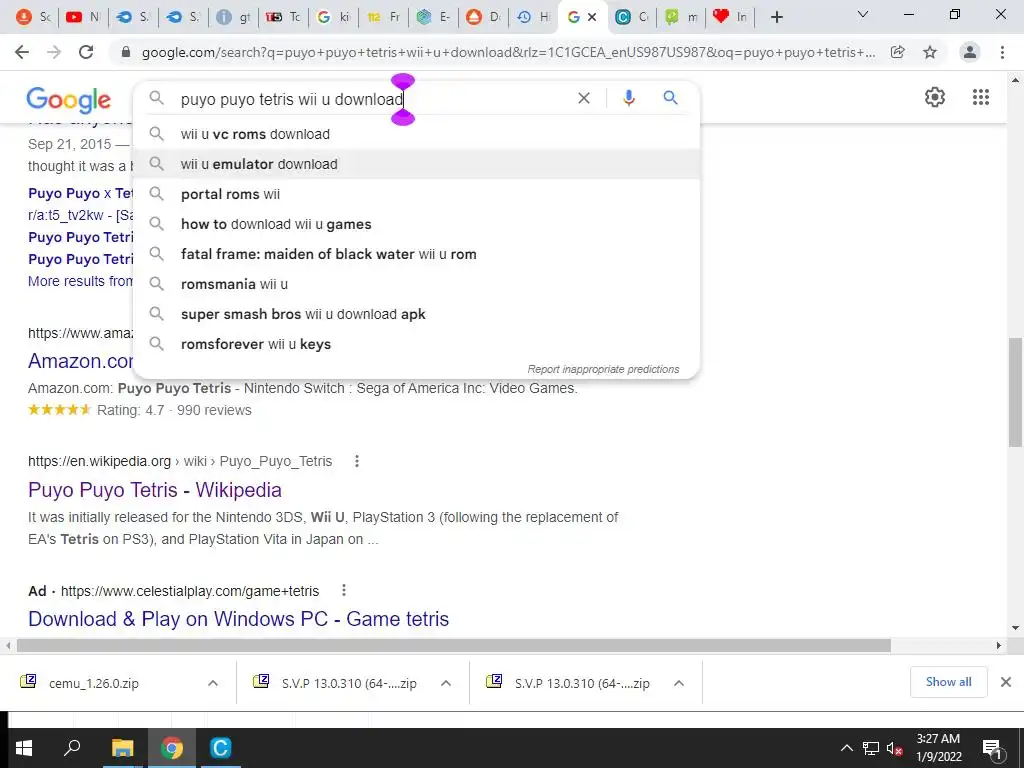Open Windows notification center
This screenshot has width=1024, height=768.
(x=992, y=748)
